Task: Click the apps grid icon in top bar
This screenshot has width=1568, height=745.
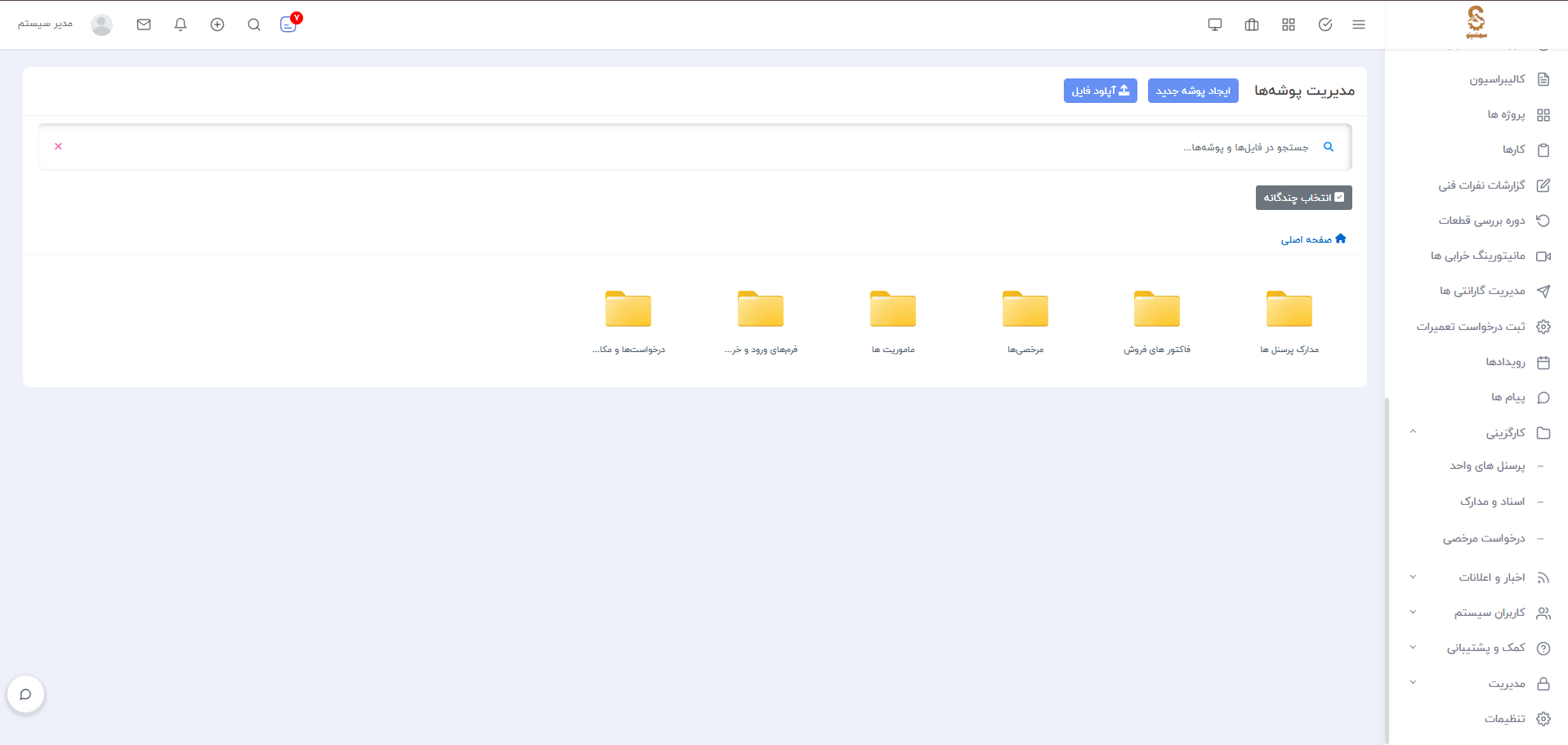Action: (1289, 25)
